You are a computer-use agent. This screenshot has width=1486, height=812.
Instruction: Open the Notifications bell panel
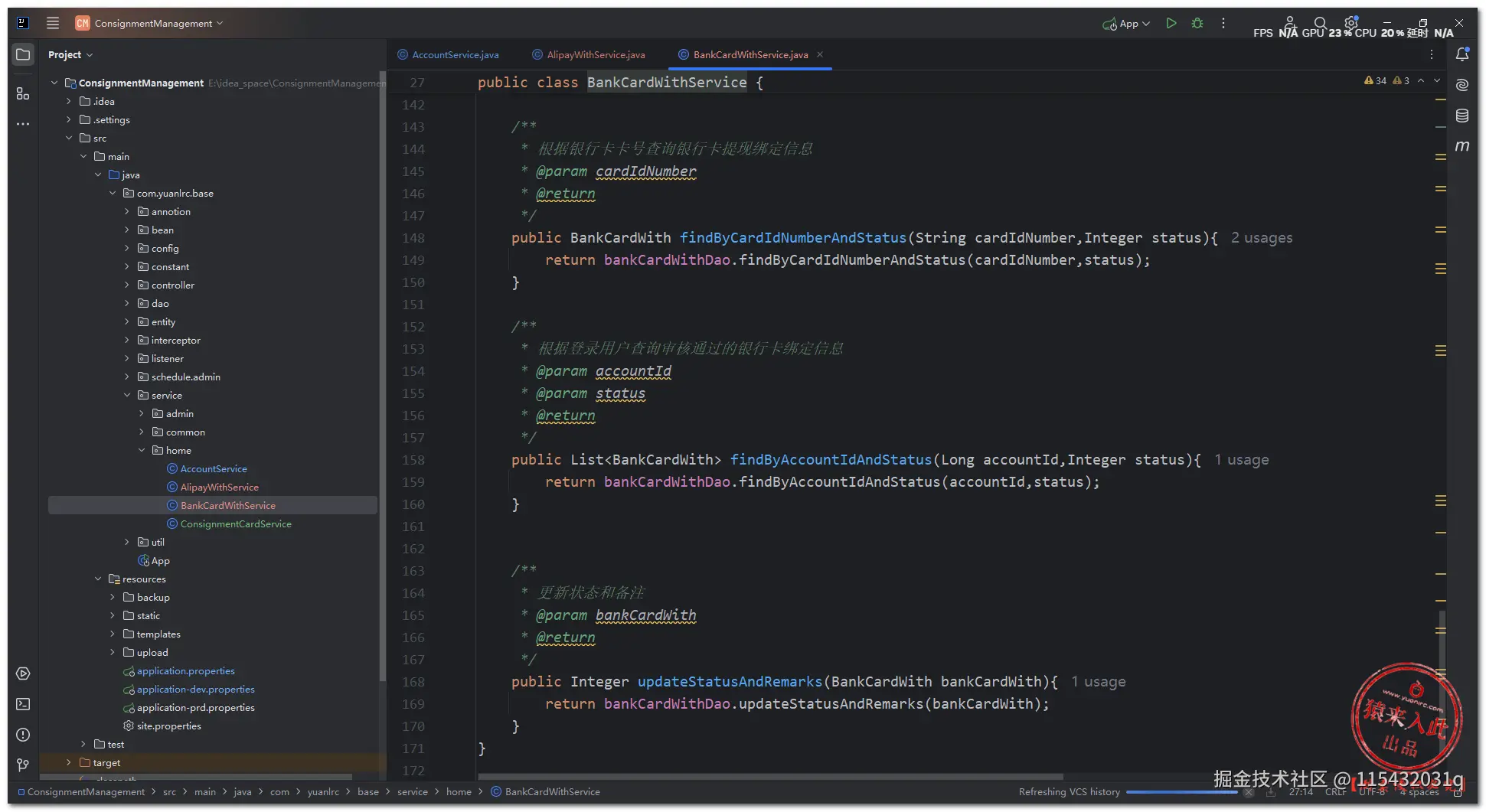pos(1462,54)
